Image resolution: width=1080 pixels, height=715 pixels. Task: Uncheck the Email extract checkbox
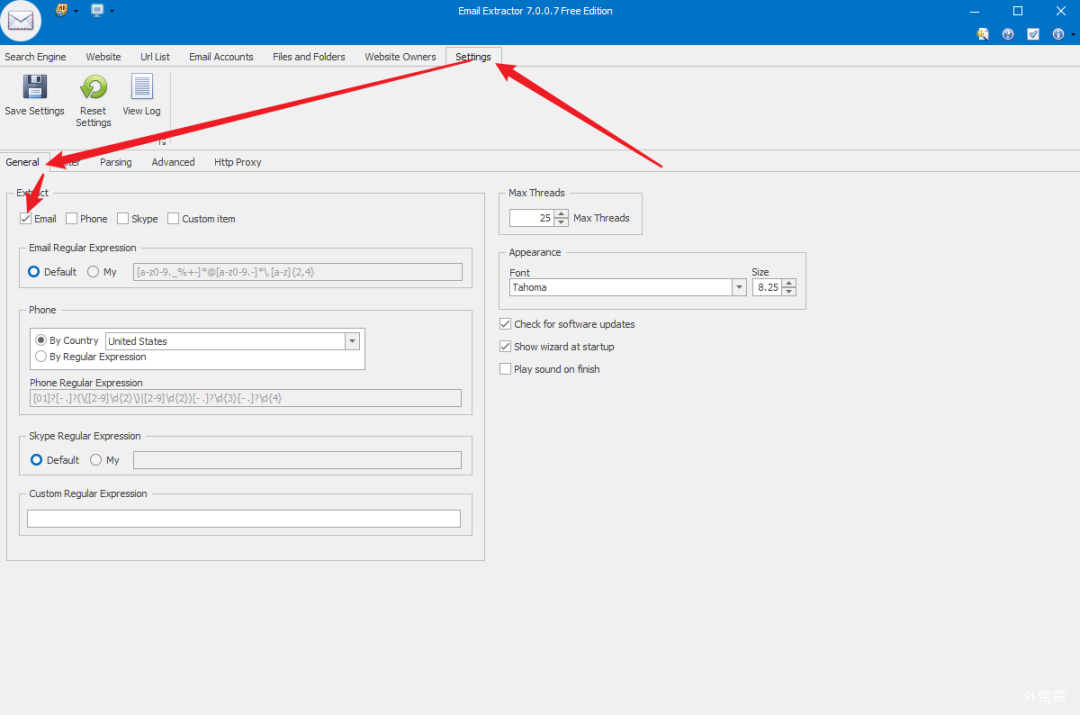tap(26, 218)
